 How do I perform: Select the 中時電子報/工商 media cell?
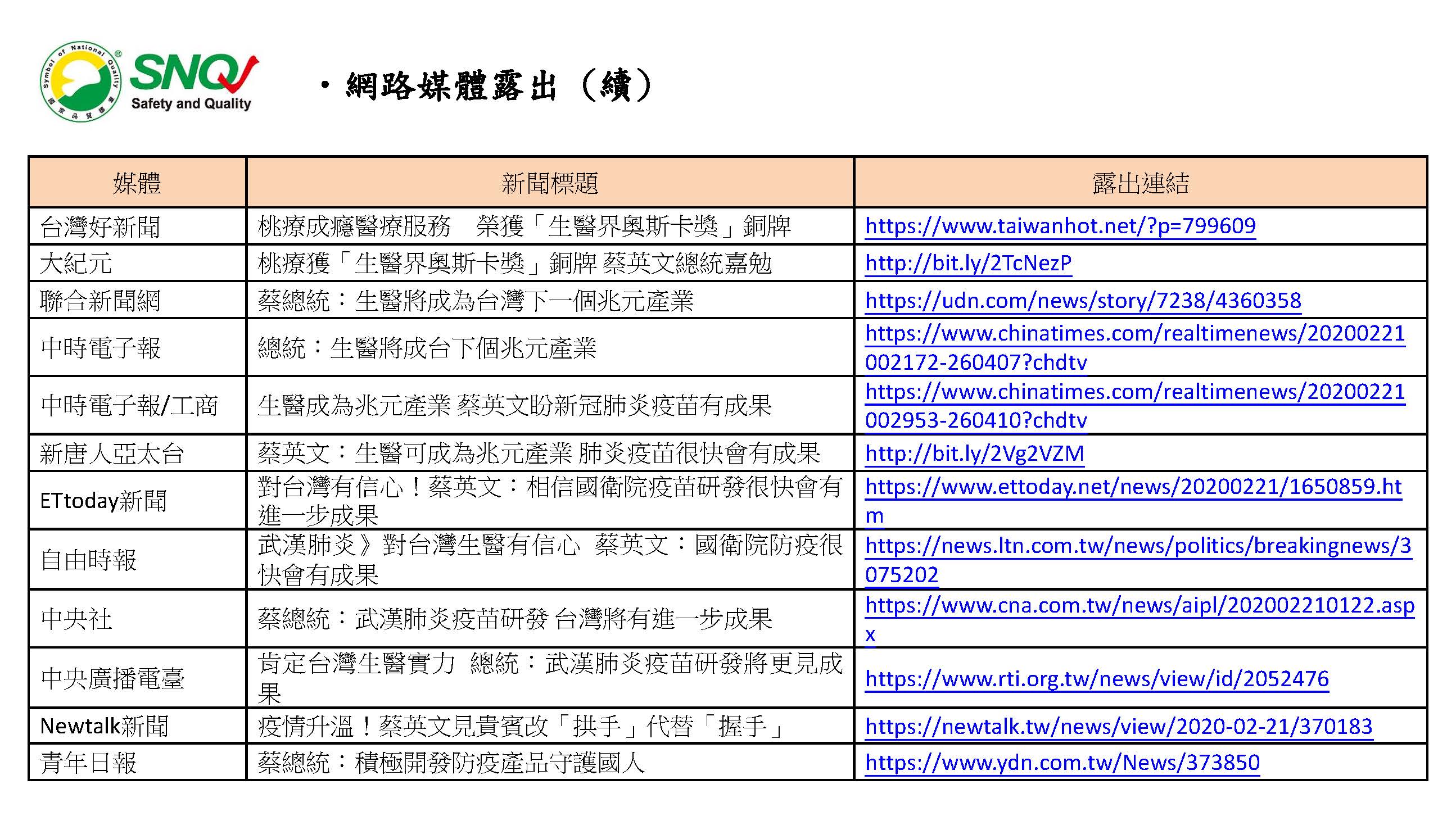[x=137, y=406]
